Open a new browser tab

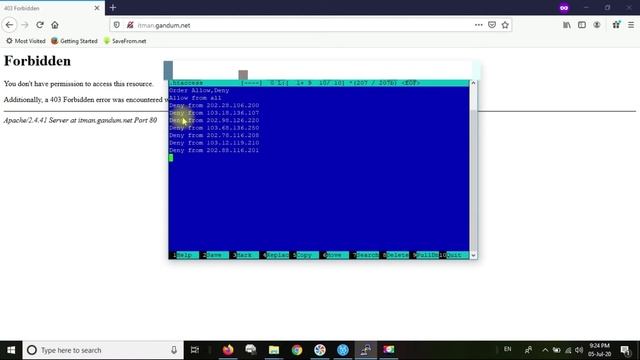coord(113,8)
